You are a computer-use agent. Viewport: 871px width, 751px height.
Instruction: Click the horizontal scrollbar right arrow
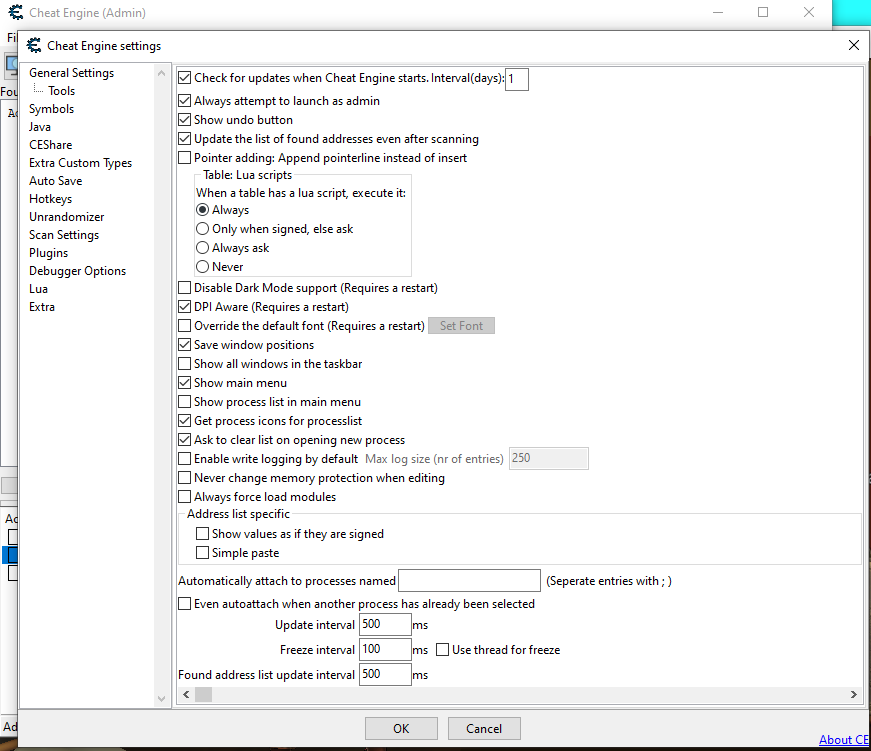(854, 694)
